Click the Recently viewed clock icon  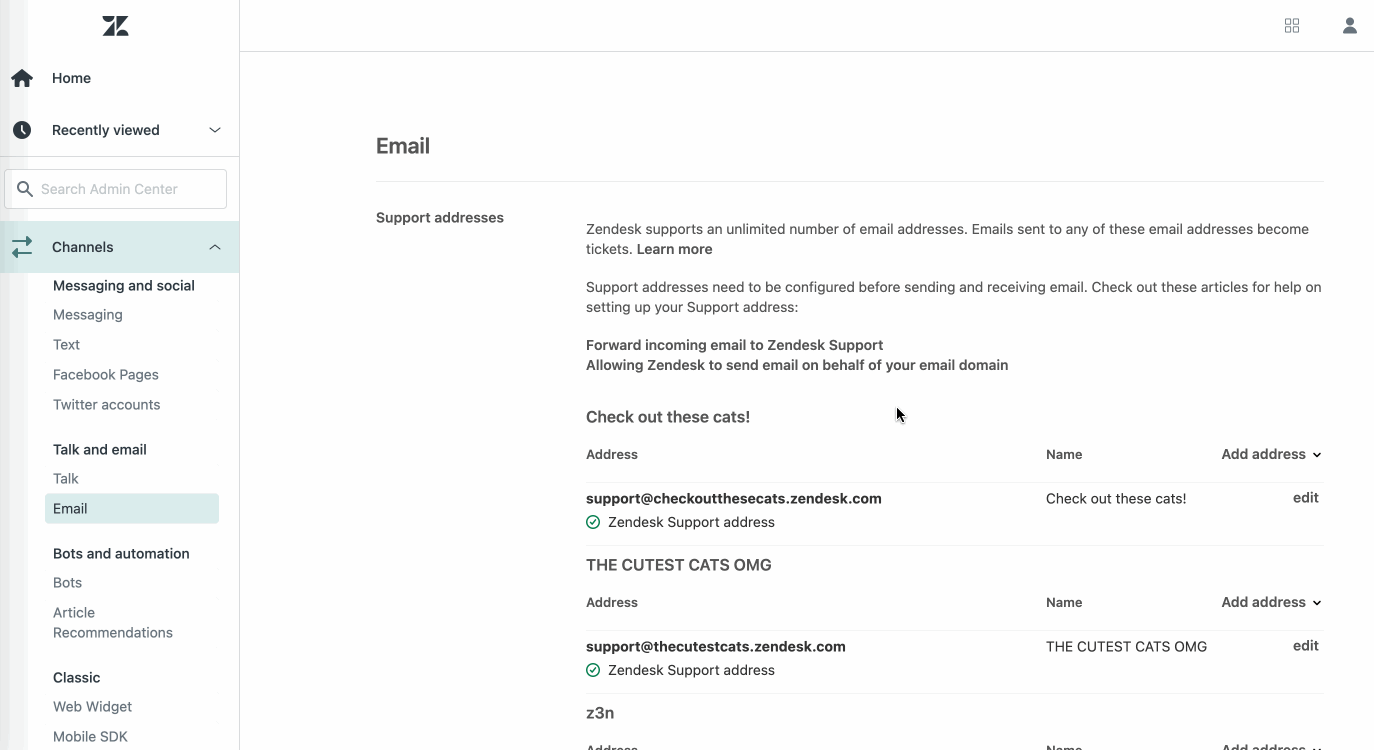click(x=21, y=129)
